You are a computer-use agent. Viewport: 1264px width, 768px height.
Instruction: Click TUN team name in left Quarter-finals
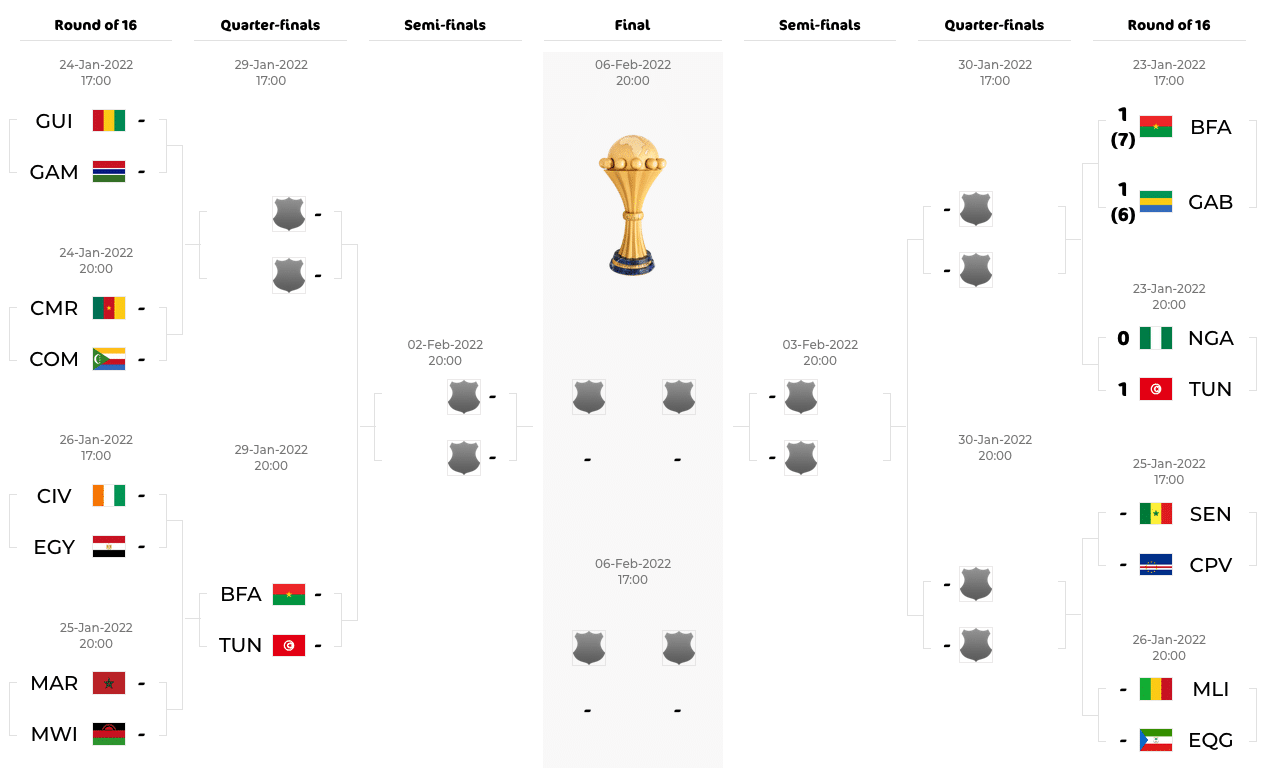tap(241, 645)
